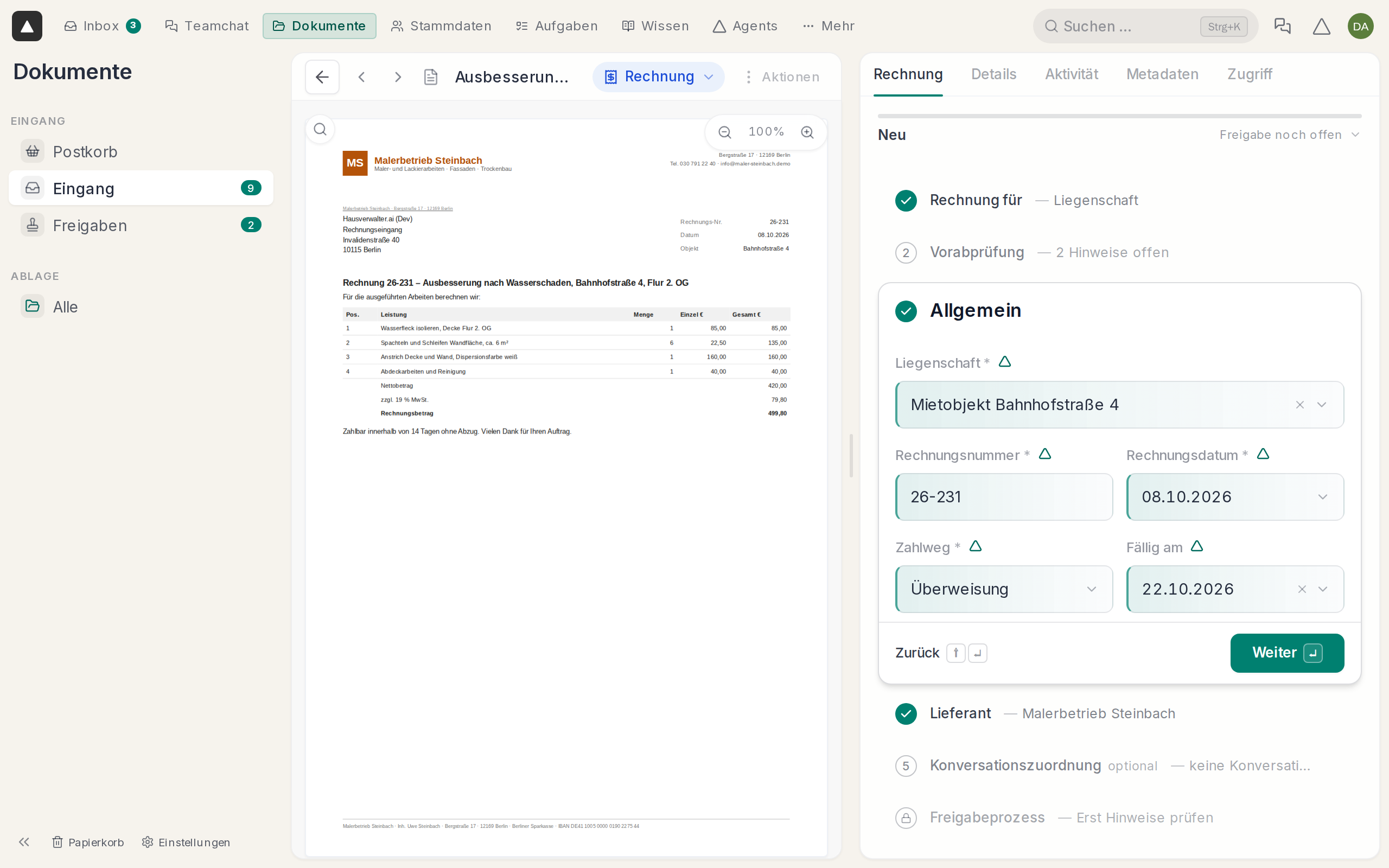Viewport: 1389px width, 868px height.
Task: Open the Freigaben folder in sidebar
Action: pyautogui.click(x=141, y=225)
